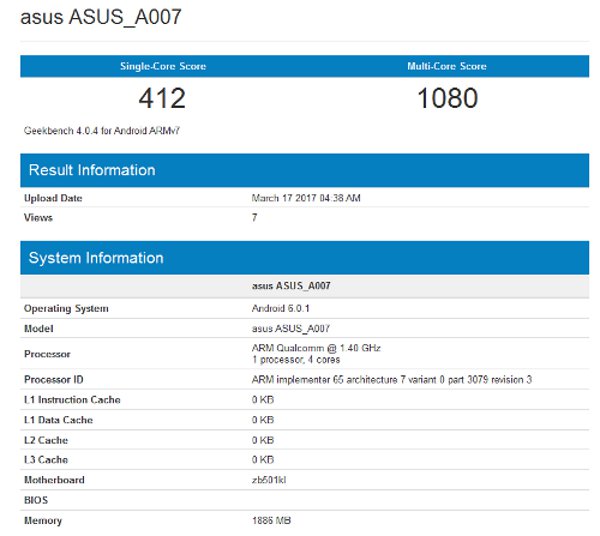Viewport: 600px width, 536px height.
Task: Click the ARM implementer 65 architecture value
Action: [392, 380]
